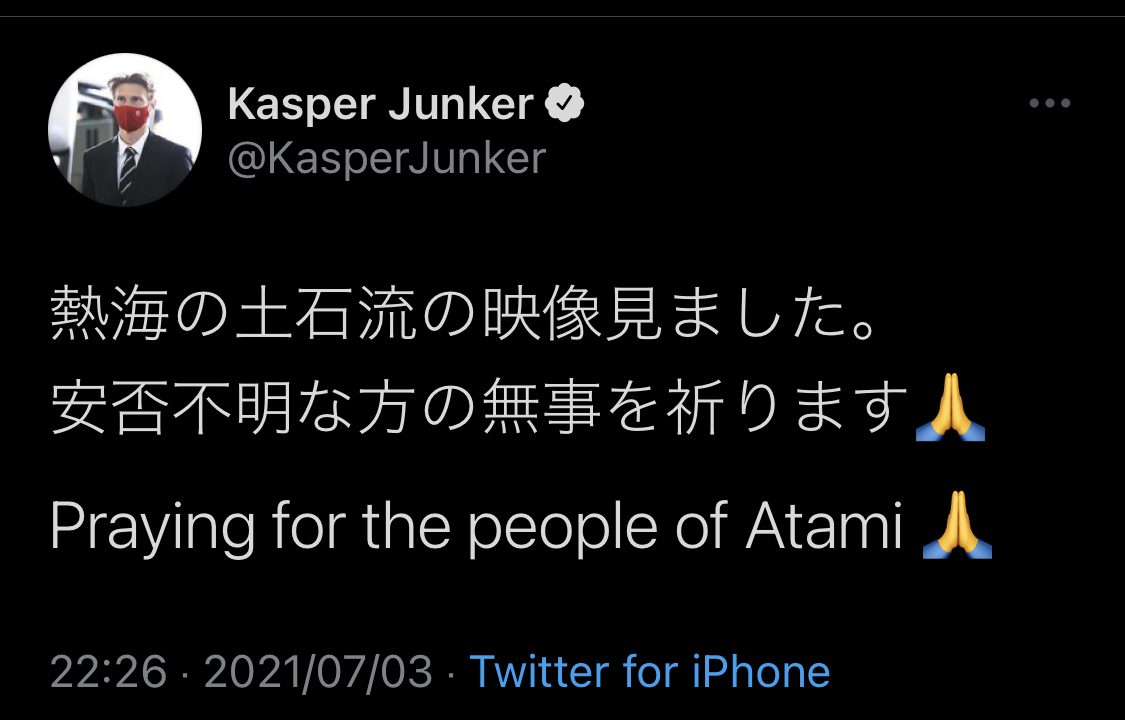Click the Kasper Junker display name
This screenshot has height=720, width=1125.
tap(380, 104)
